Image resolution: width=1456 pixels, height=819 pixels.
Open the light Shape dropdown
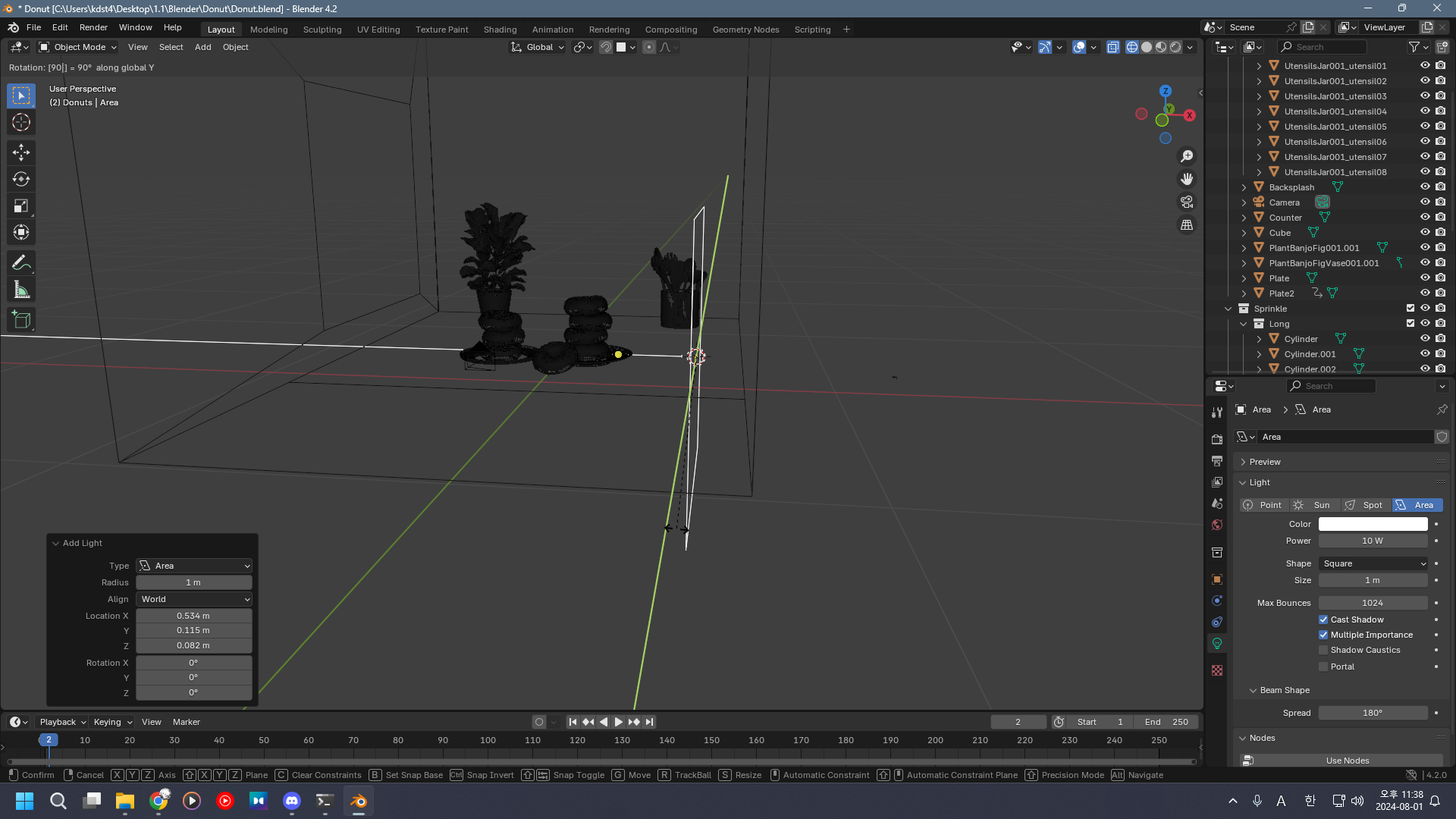click(x=1373, y=563)
